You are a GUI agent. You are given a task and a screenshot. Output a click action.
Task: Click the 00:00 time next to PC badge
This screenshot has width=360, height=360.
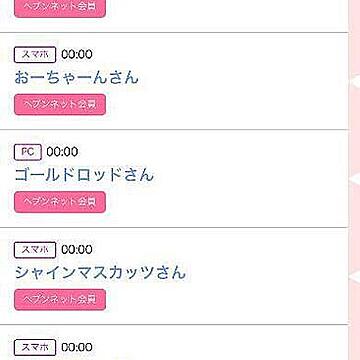click(x=62, y=152)
